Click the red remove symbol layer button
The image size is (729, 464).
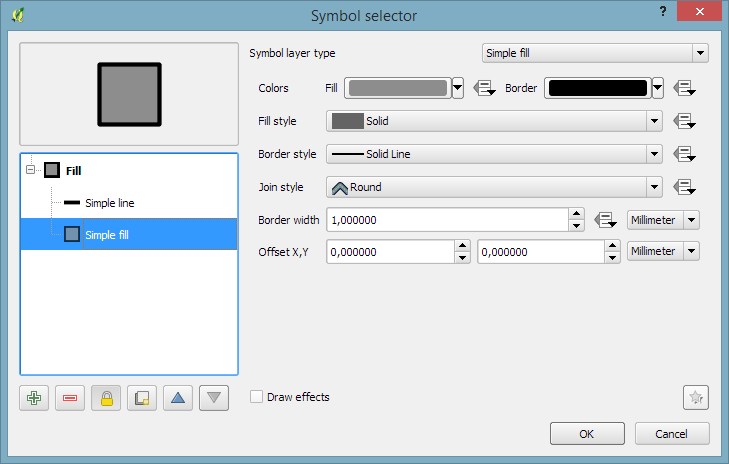pyautogui.click(x=70, y=398)
